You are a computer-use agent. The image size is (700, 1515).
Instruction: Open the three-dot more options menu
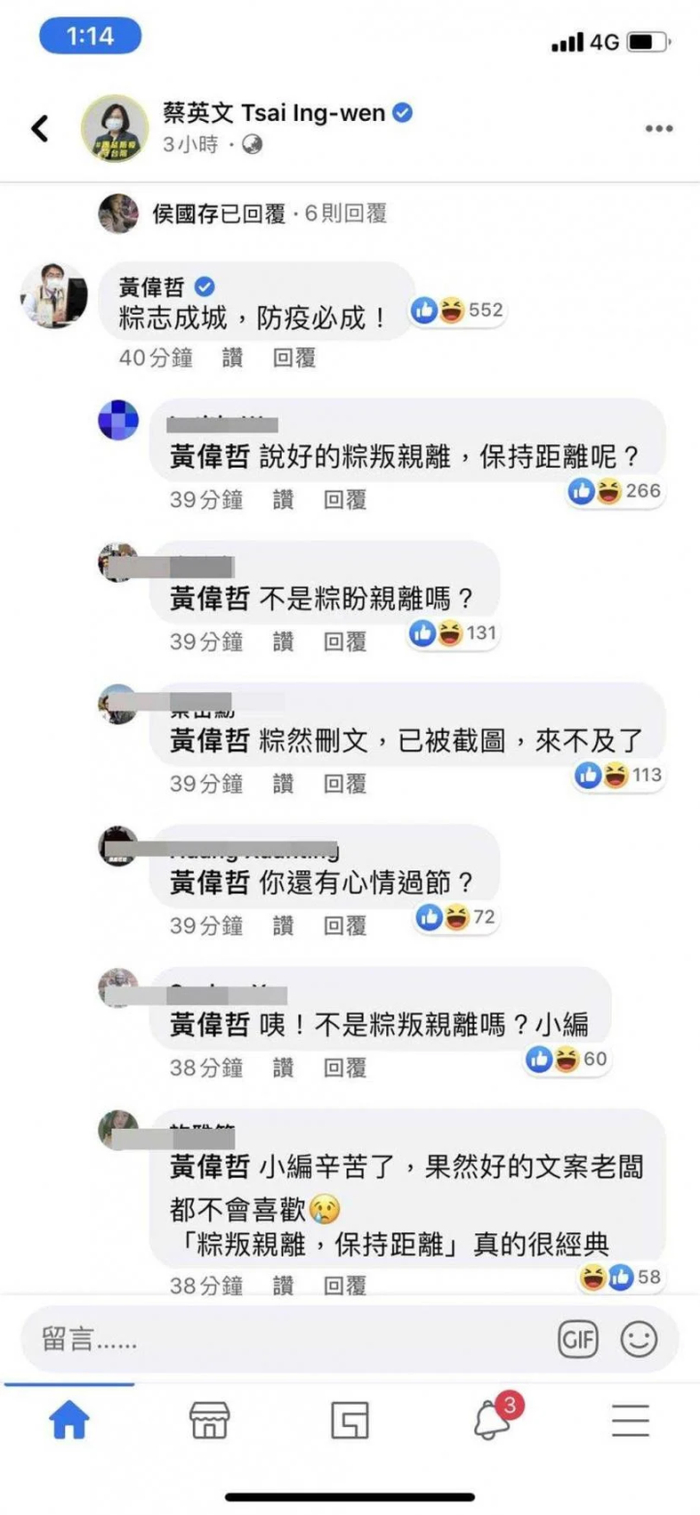(658, 129)
